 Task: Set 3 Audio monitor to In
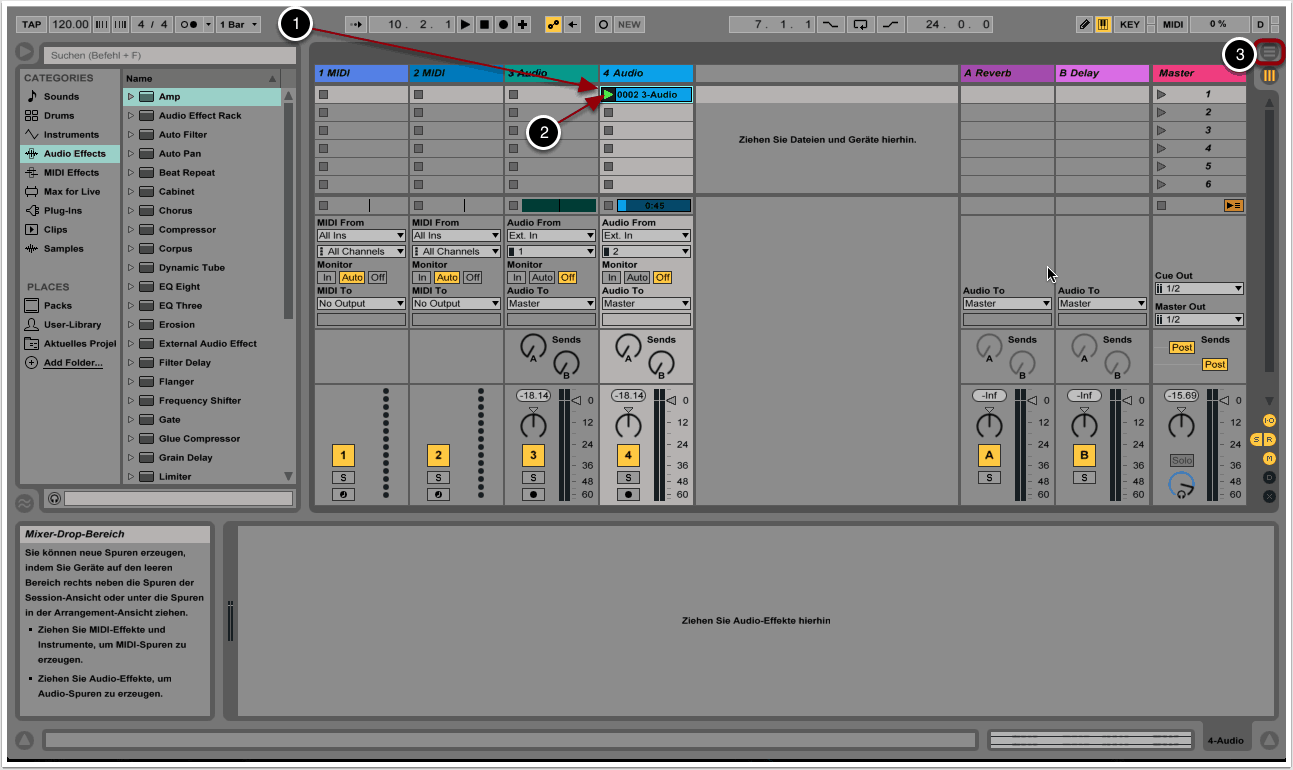point(517,277)
